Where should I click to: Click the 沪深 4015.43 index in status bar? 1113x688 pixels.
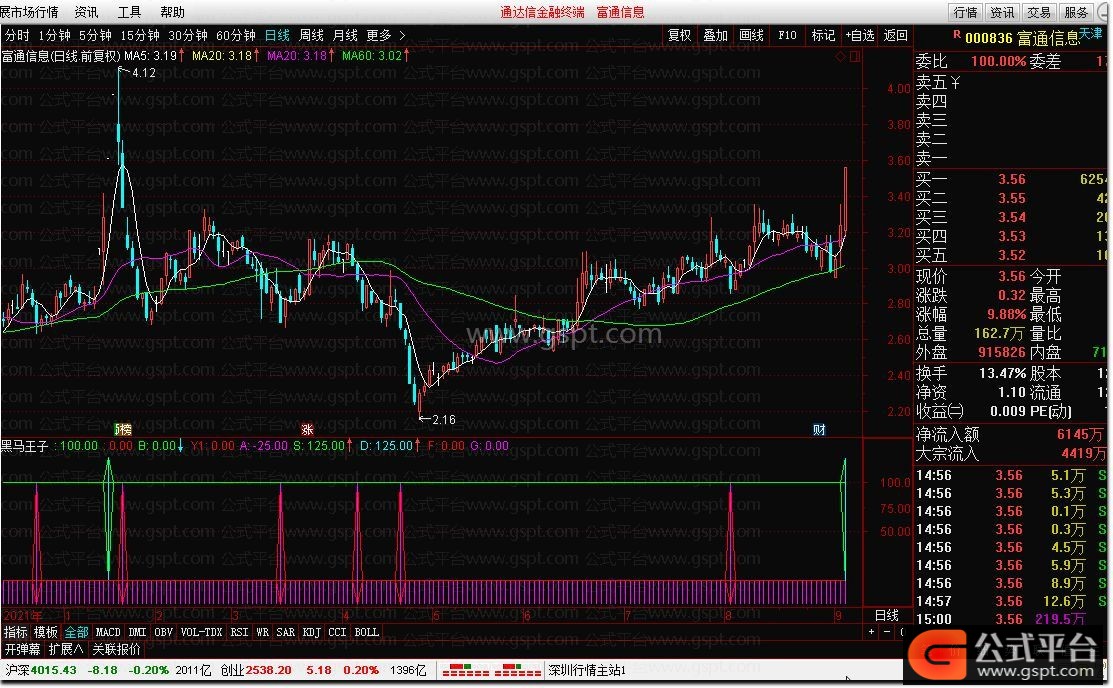click(40, 670)
